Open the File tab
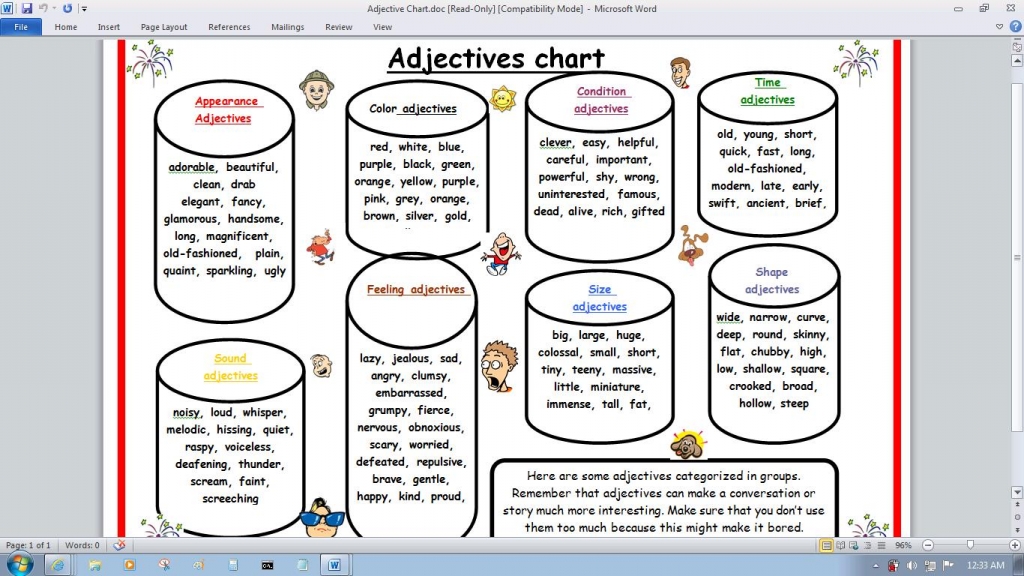This screenshot has height=576, width=1024. pyautogui.click(x=20, y=27)
